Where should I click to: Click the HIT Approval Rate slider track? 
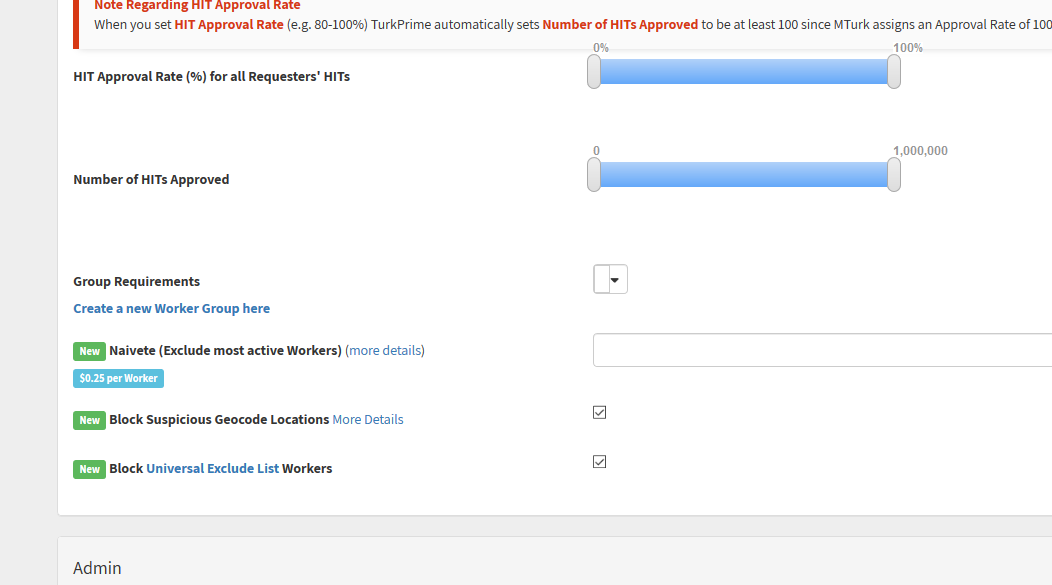pyautogui.click(x=744, y=72)
